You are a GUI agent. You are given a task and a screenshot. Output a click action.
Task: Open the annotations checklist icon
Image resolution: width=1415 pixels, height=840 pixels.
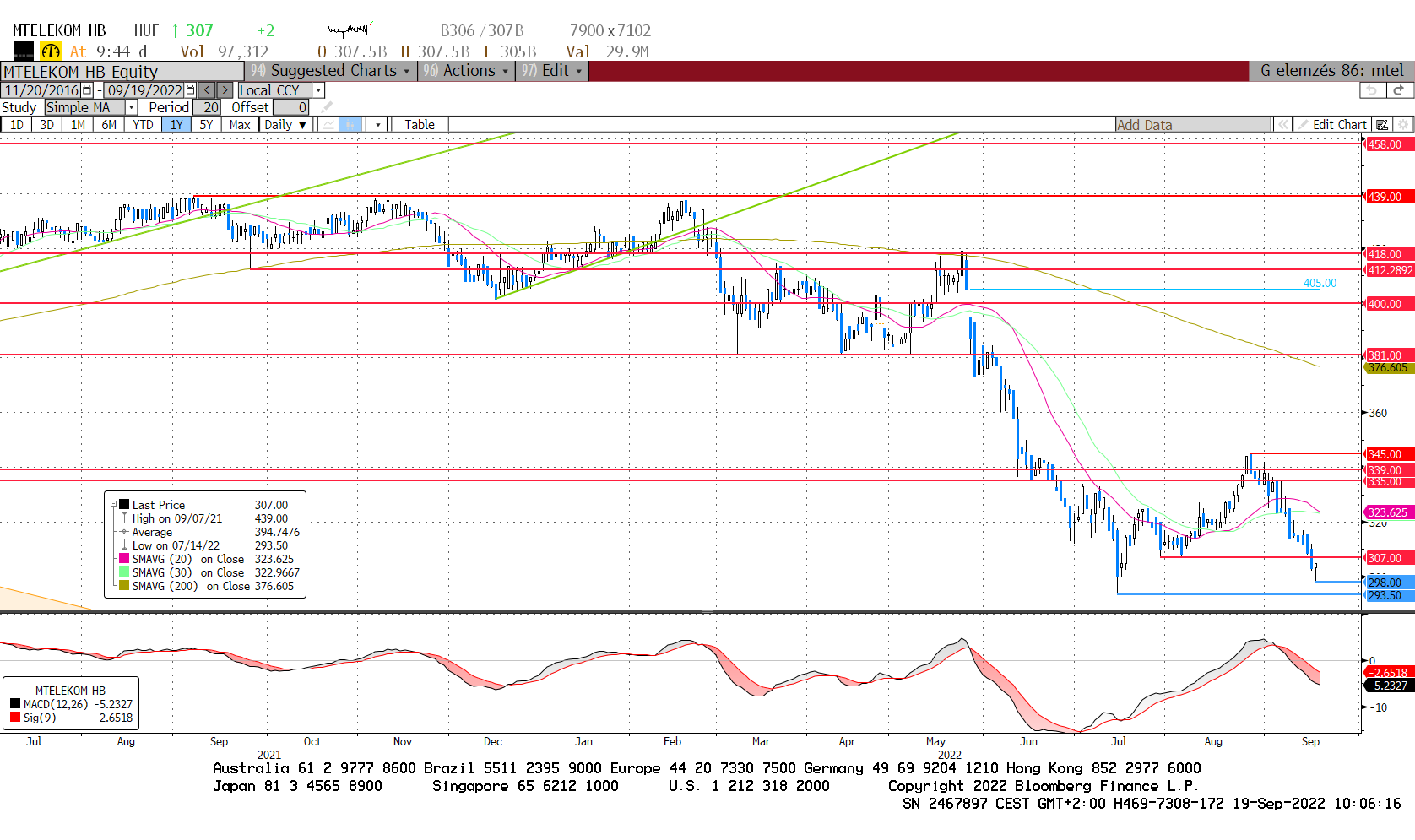1382,125
